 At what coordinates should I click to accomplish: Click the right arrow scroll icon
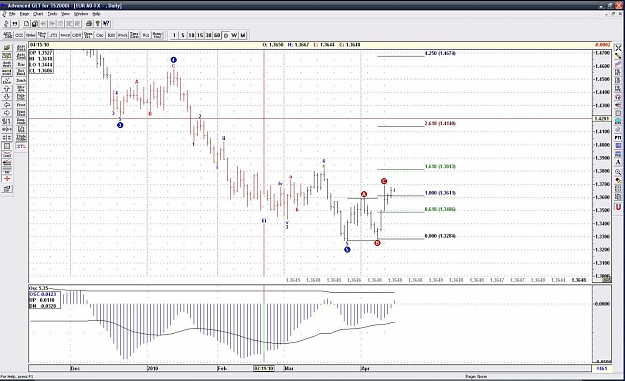tap(7, 113)
